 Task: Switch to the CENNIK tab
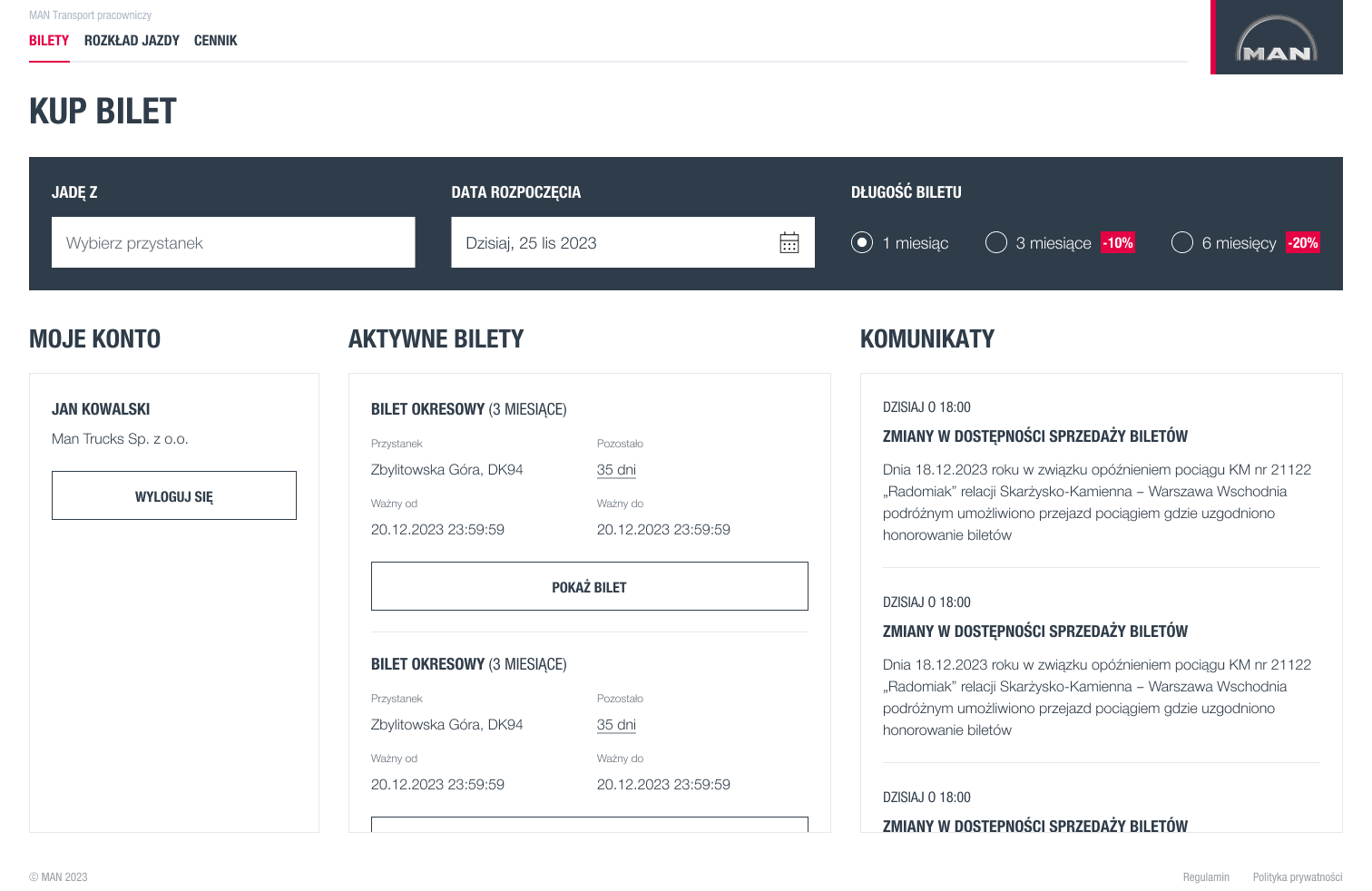[215, 41]
